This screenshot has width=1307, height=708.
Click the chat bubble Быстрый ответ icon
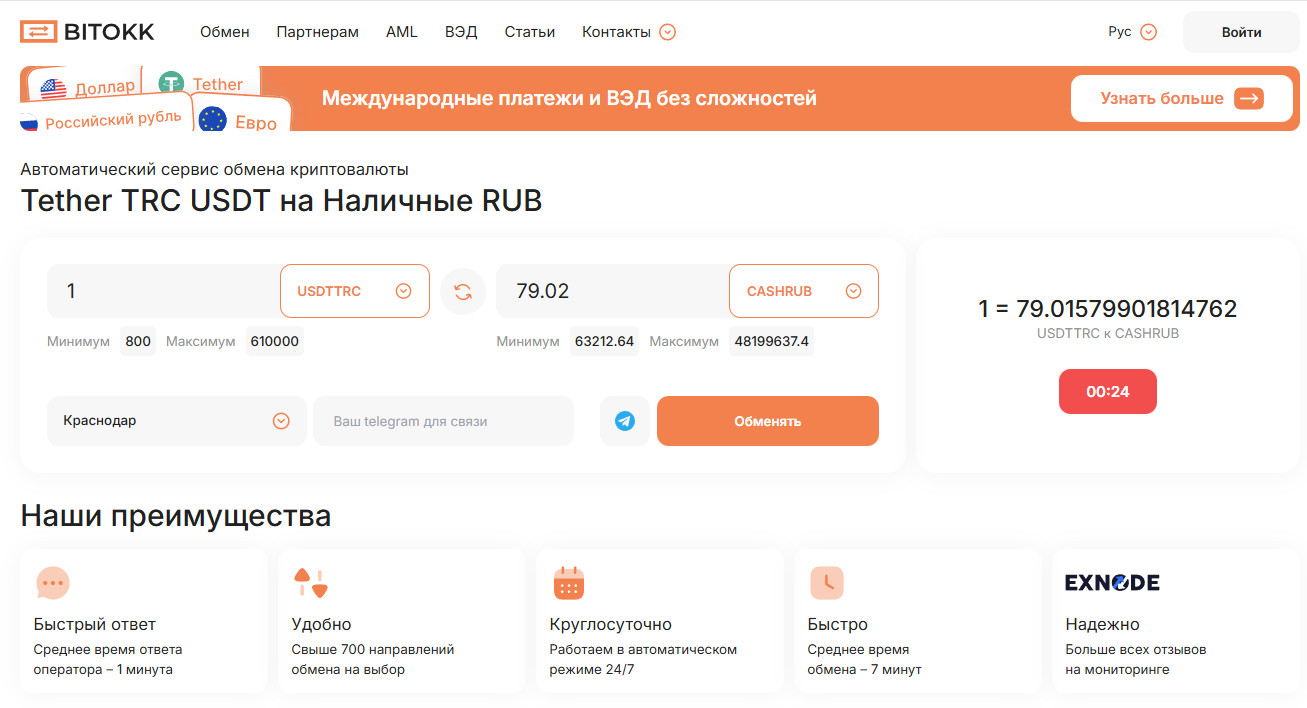[x=52, y=582]
